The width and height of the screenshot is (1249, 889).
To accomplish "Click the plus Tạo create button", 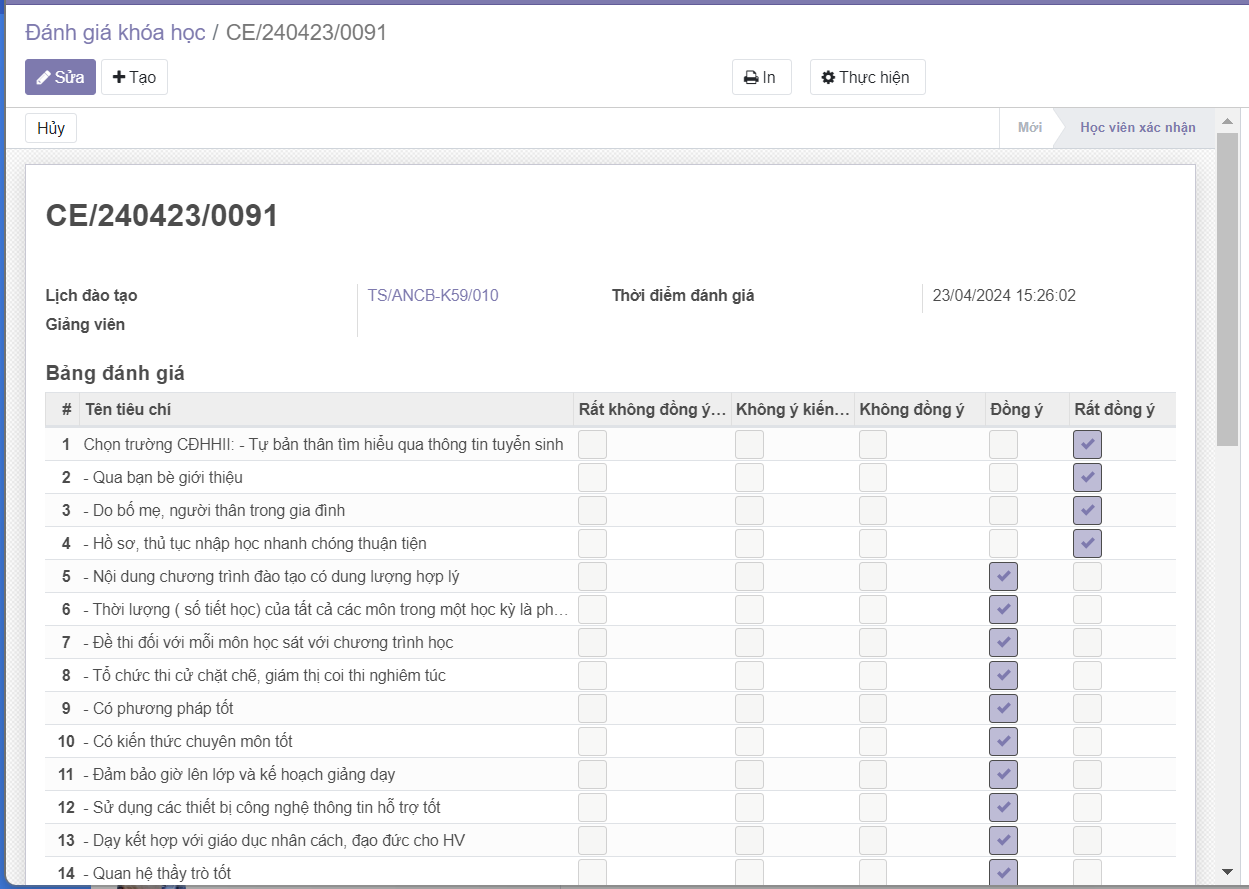I will click(134, 77).
